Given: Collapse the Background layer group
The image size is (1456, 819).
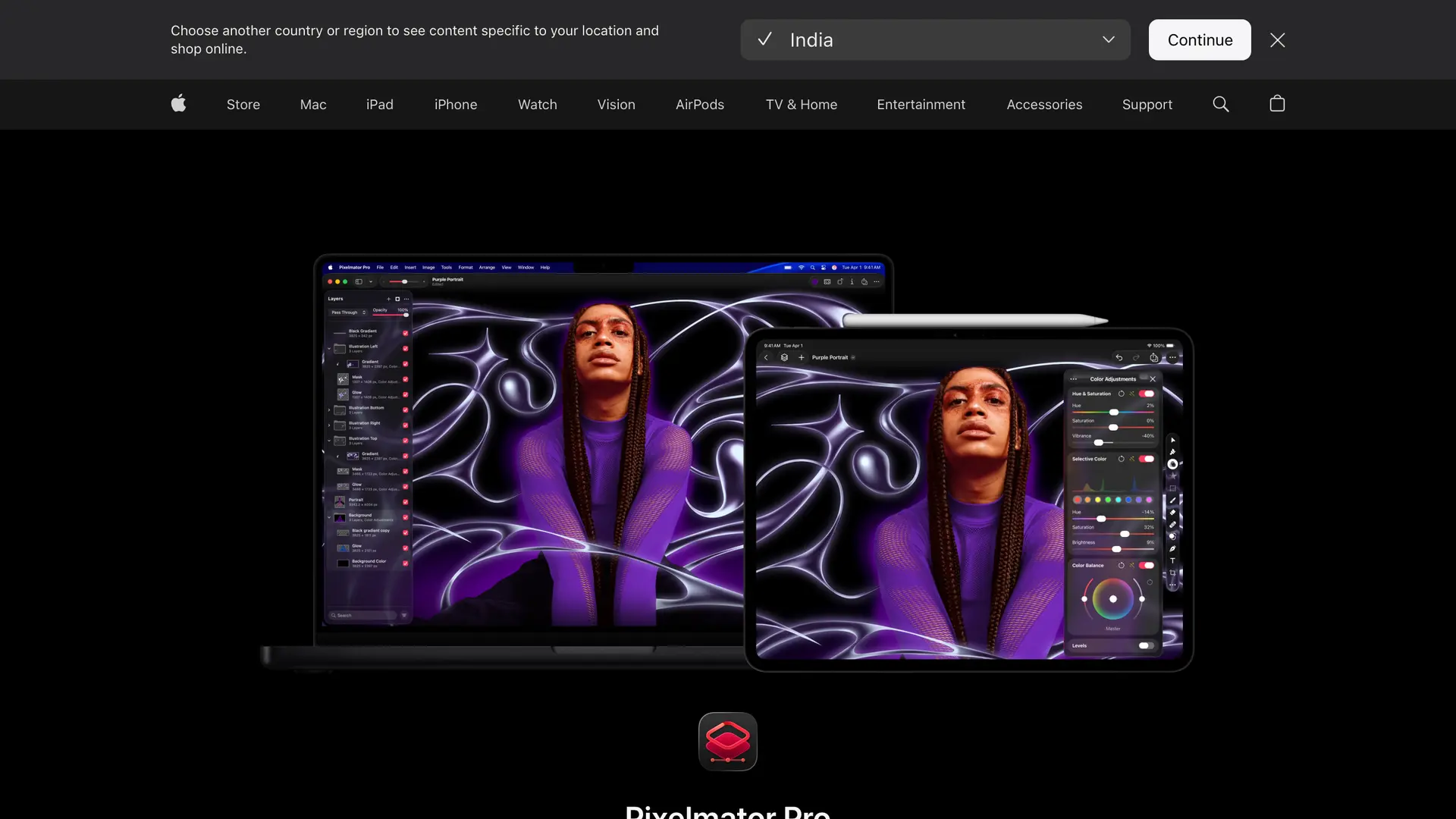Looking at the screenshot, I should click(x=329, y=517).
